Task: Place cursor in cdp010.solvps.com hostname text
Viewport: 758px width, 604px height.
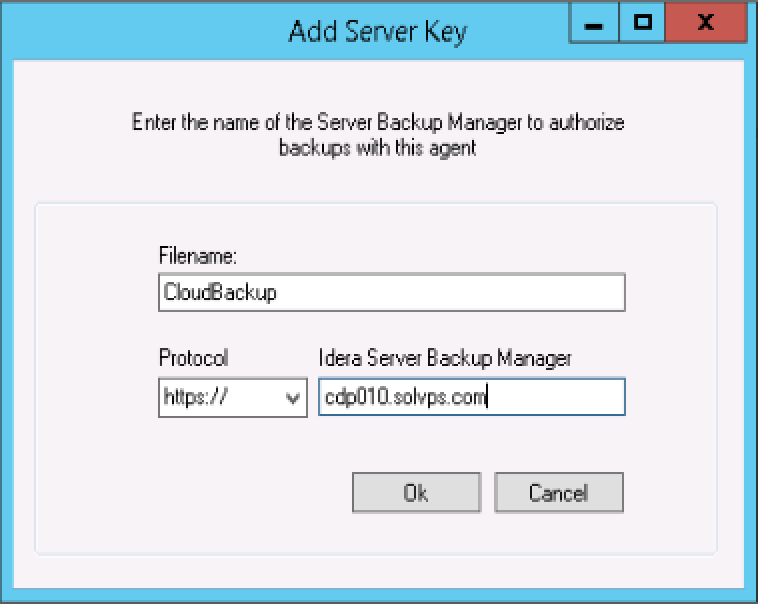Action: pos(405,397)
